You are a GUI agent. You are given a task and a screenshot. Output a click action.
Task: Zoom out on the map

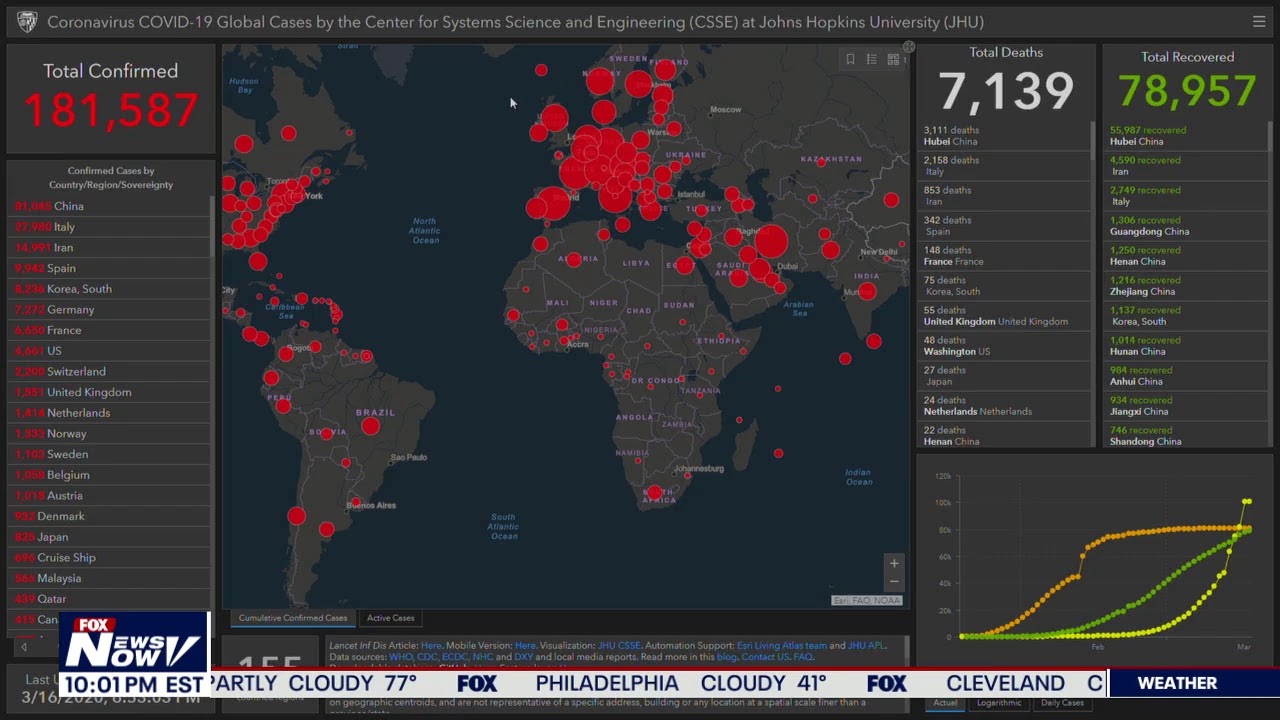click(894, 581)
